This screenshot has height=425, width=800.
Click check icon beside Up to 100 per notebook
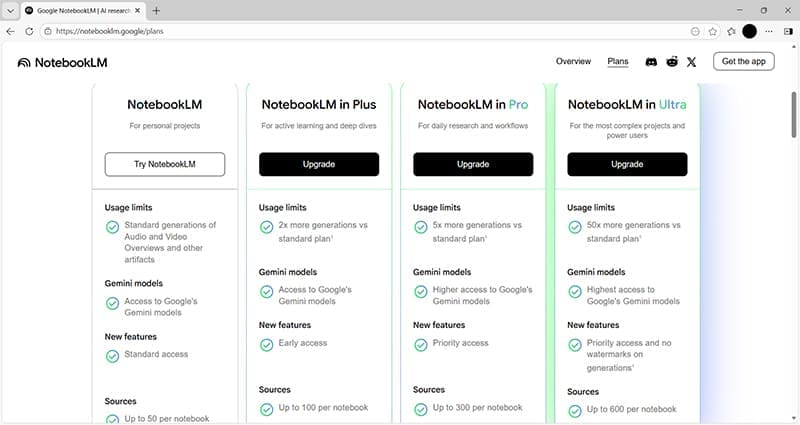[x=266, y=410]
